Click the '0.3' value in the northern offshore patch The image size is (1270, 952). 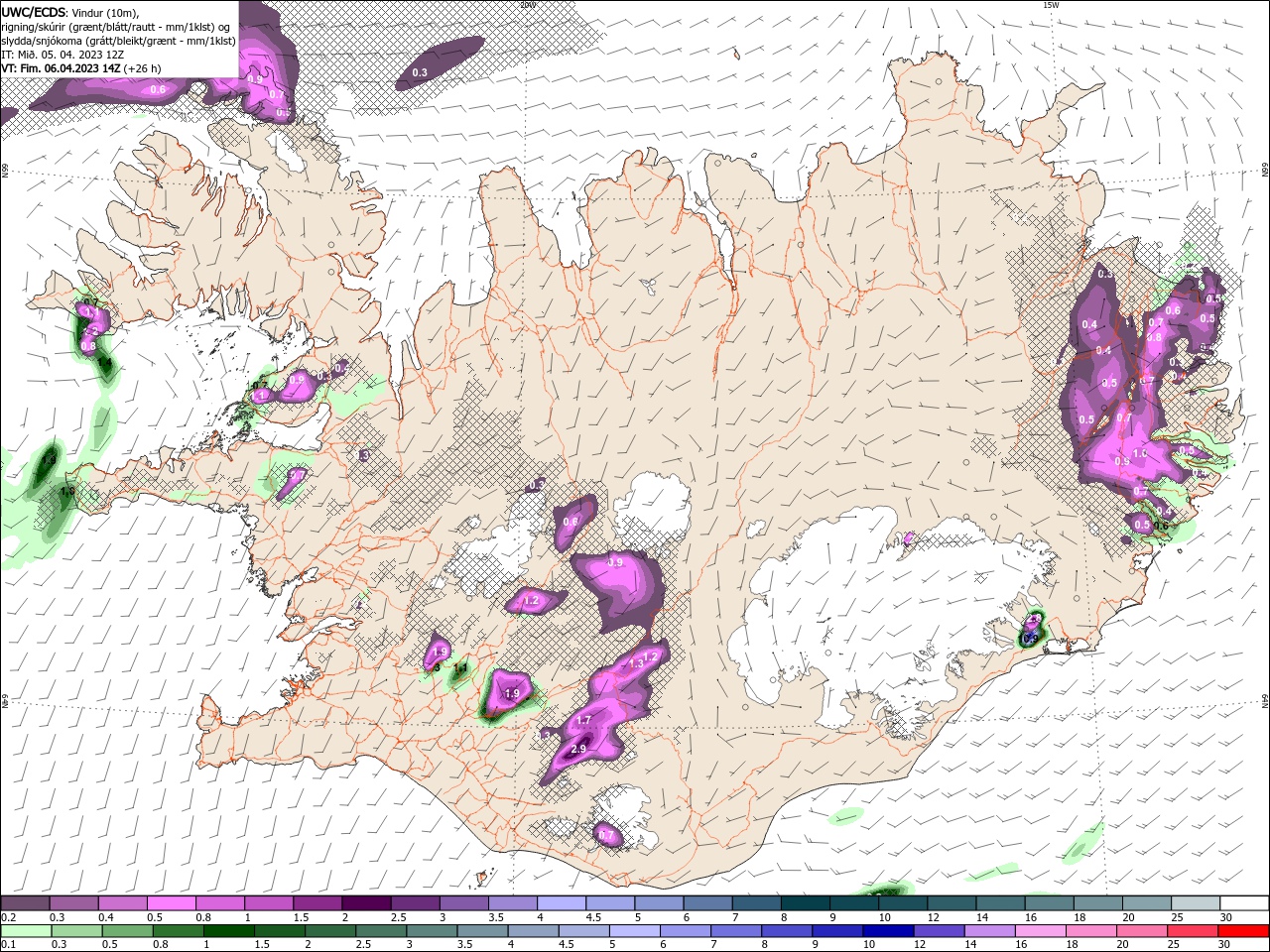[x=420, y=72]
